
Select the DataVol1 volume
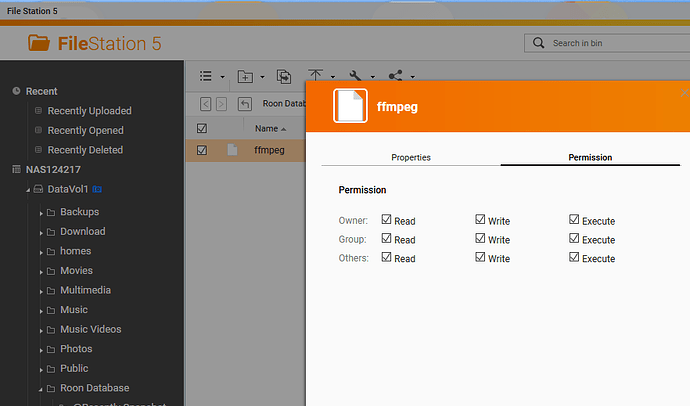click(x=68, y=189)
